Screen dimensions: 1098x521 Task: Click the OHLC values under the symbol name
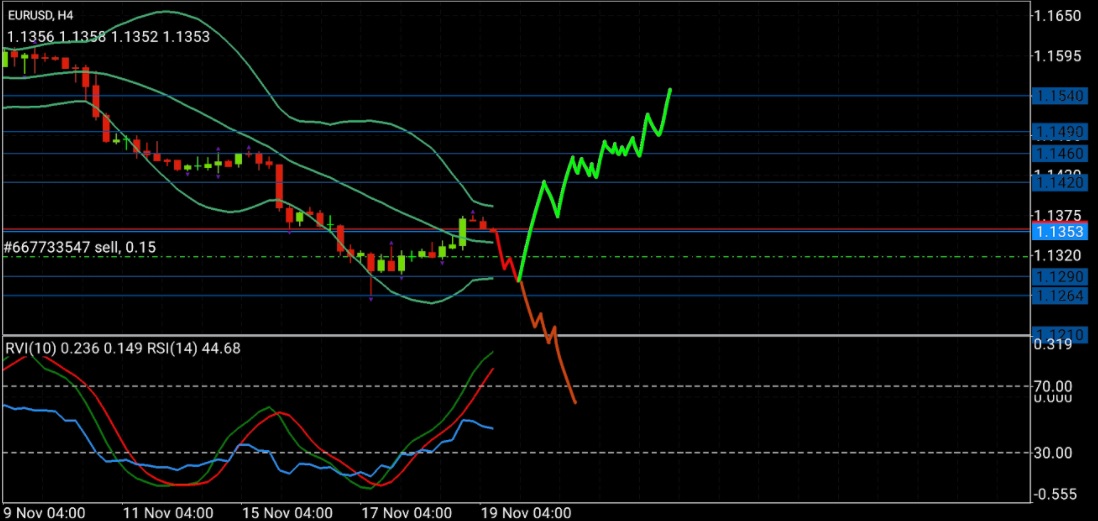(108, 37)
